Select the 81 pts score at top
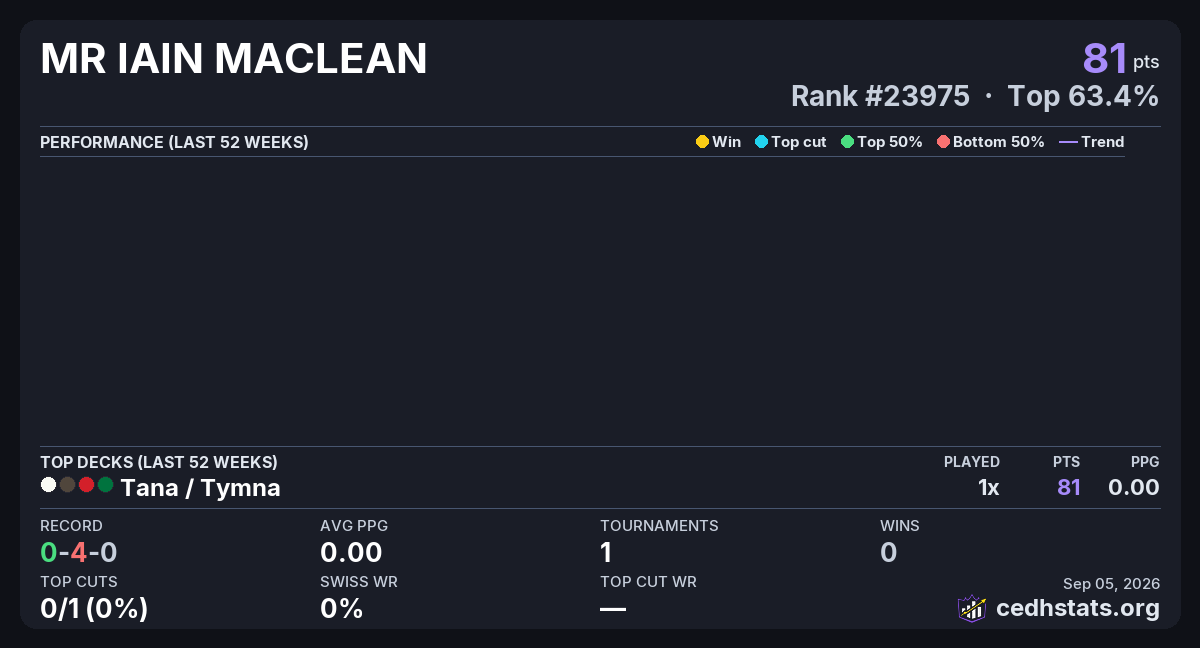Viewport: 1200px width, 648px height. tap(1121, 59)
